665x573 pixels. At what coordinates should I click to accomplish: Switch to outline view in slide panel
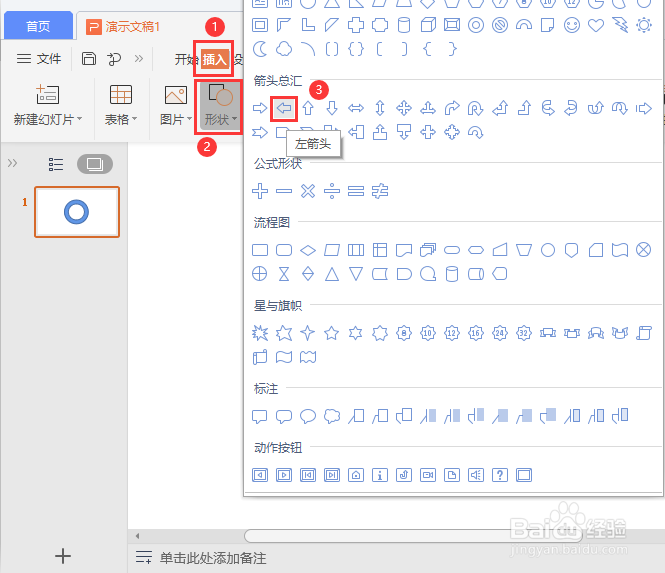56,164
